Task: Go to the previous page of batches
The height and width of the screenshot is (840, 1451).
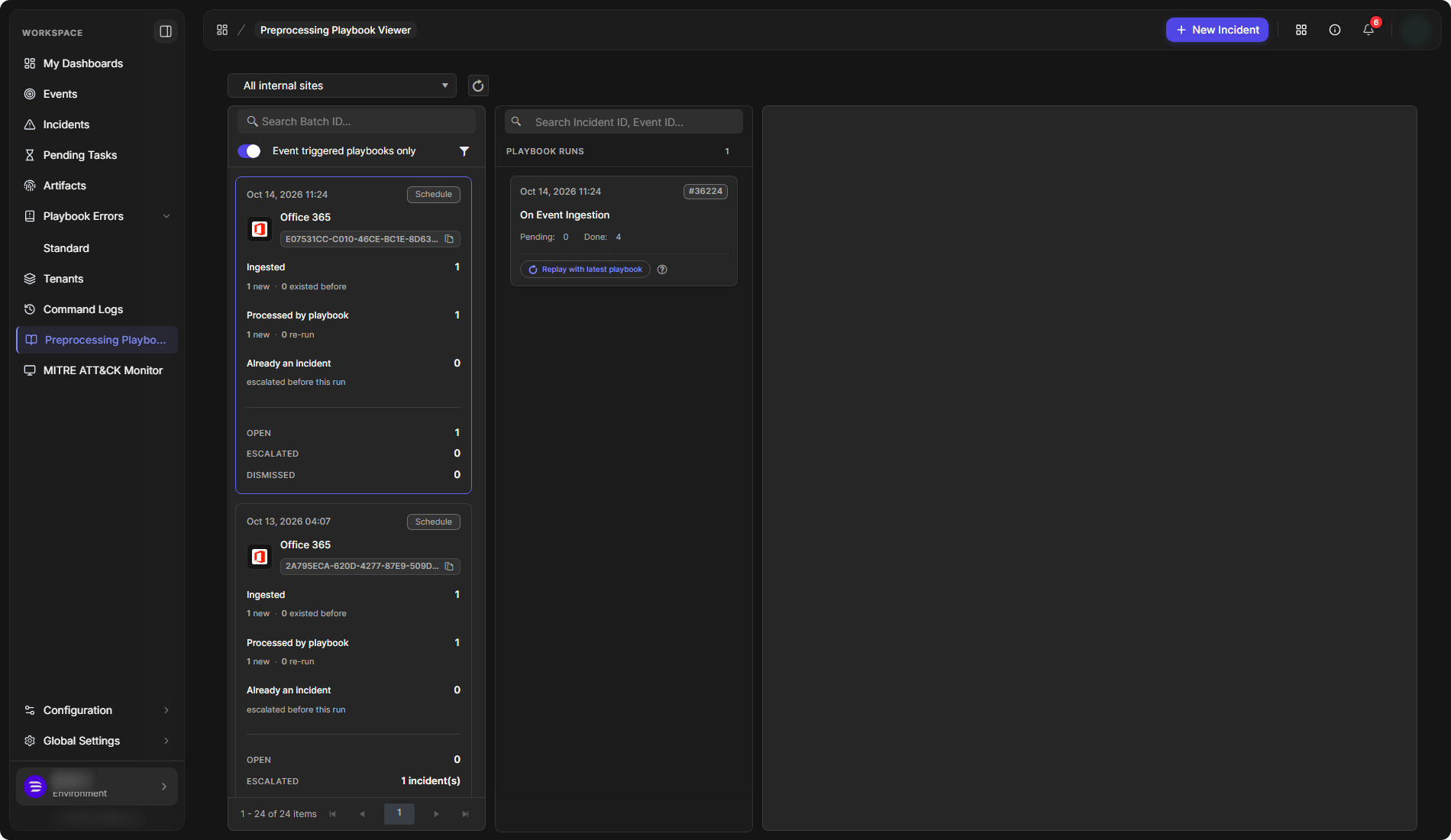Action: point(362,814)
